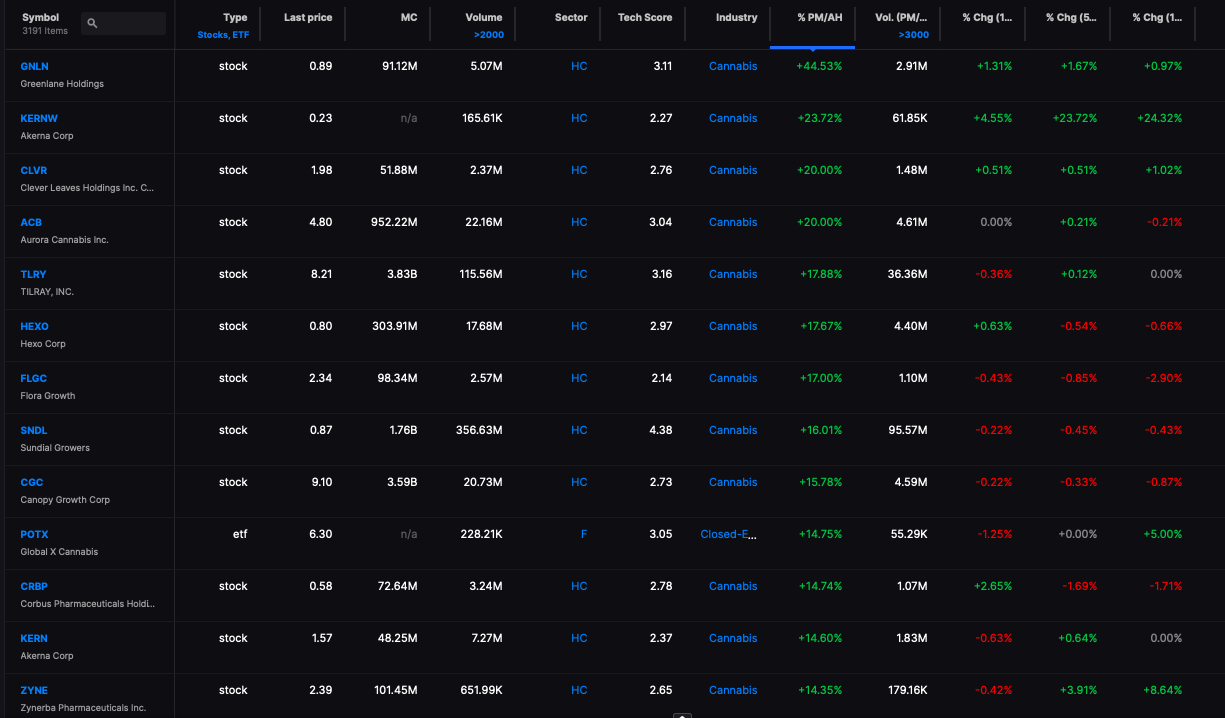Click the HC sector link in ACB row
Viewport: 1225px width, 718px height.
[579, 222]
